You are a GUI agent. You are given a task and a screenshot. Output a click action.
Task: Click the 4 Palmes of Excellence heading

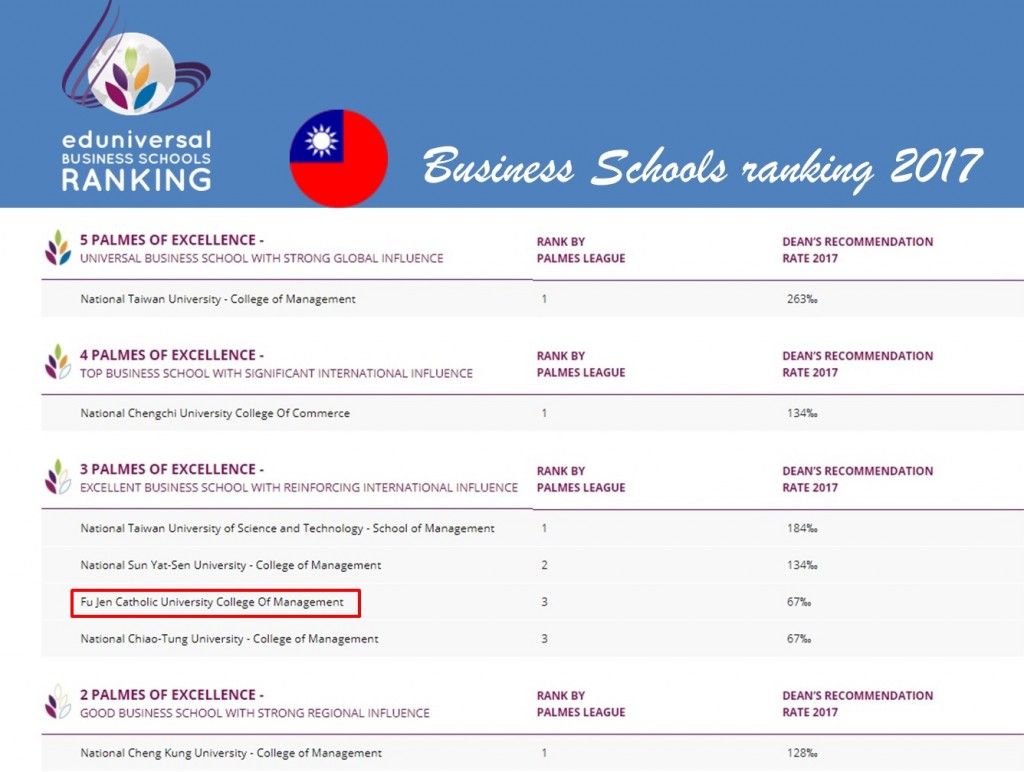pos(171,355)
